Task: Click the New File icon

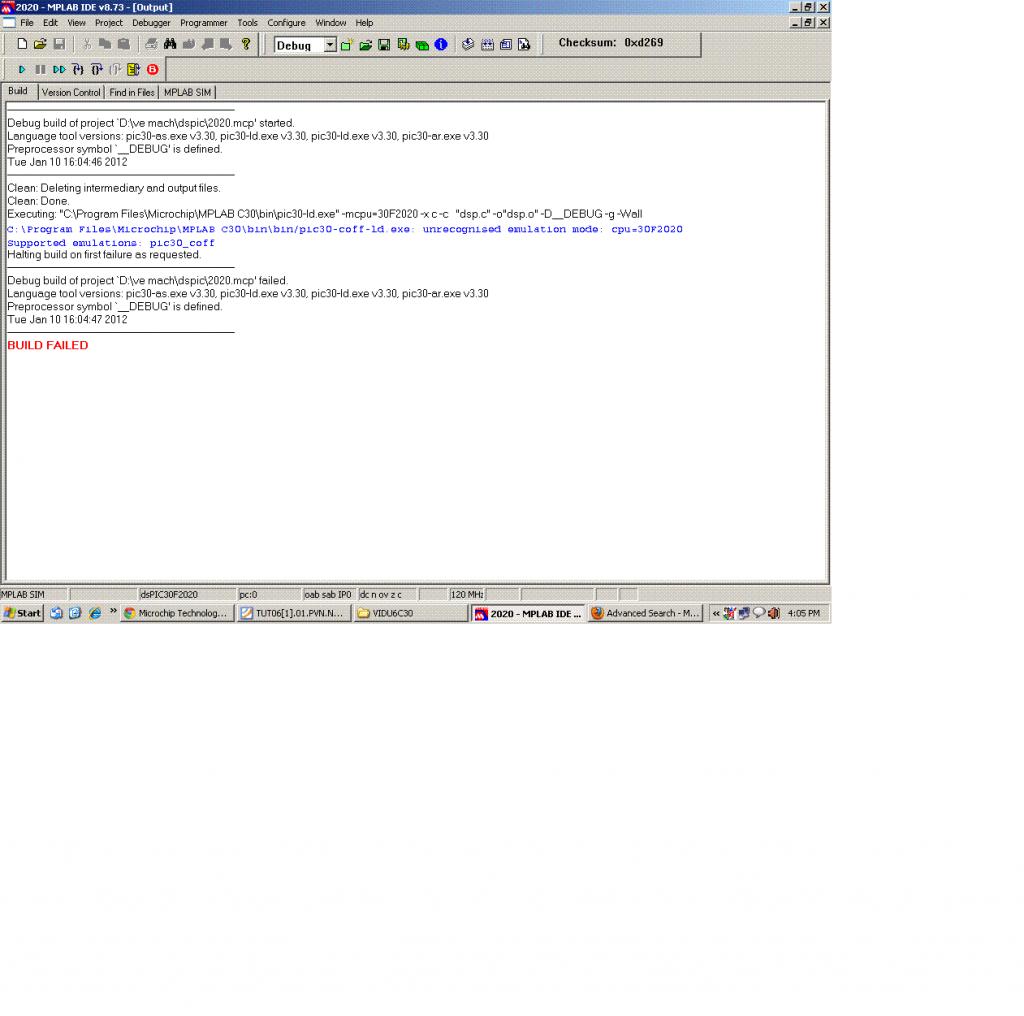Action: tap(22, 44)
